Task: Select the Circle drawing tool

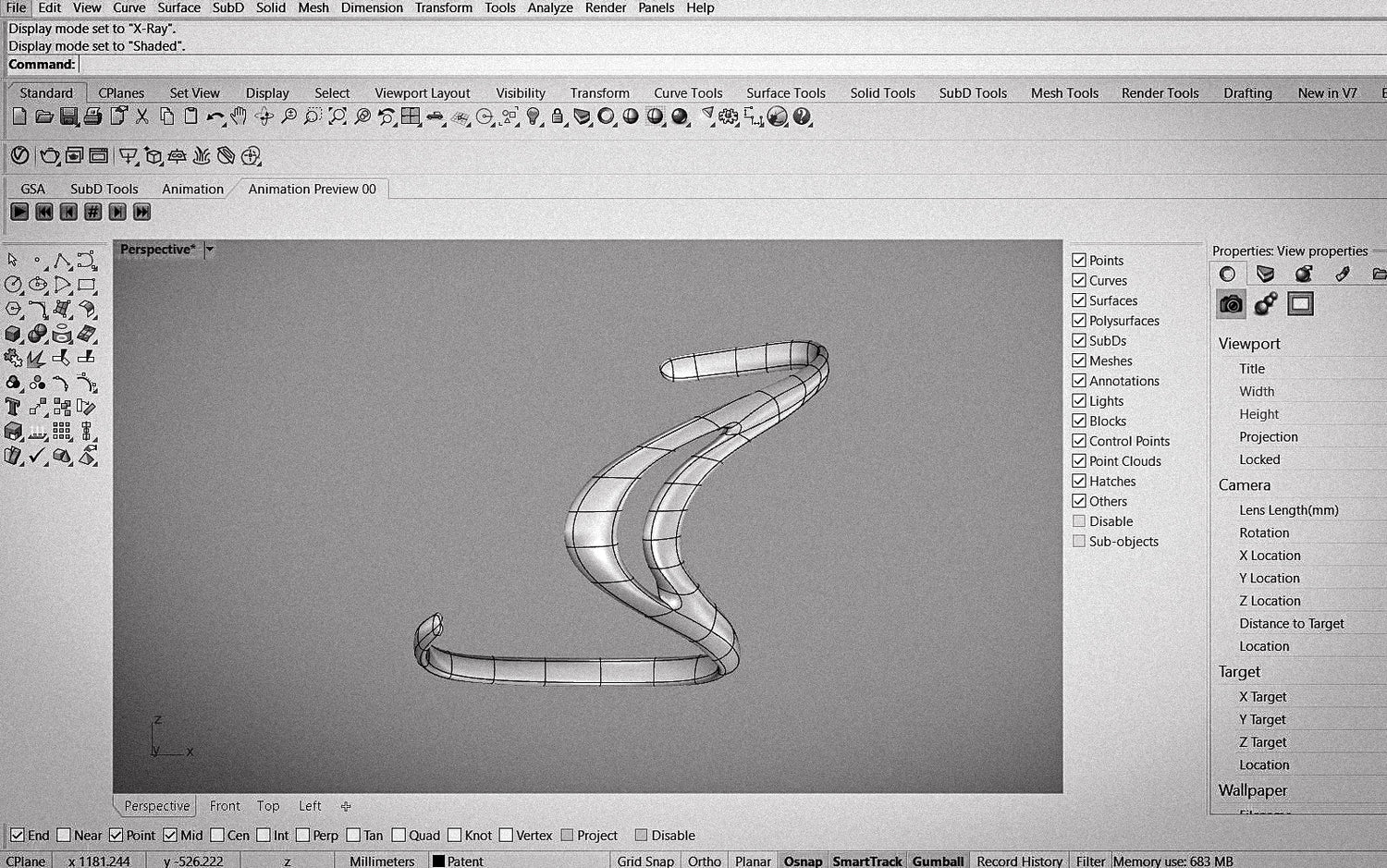Action: point(13,285)
